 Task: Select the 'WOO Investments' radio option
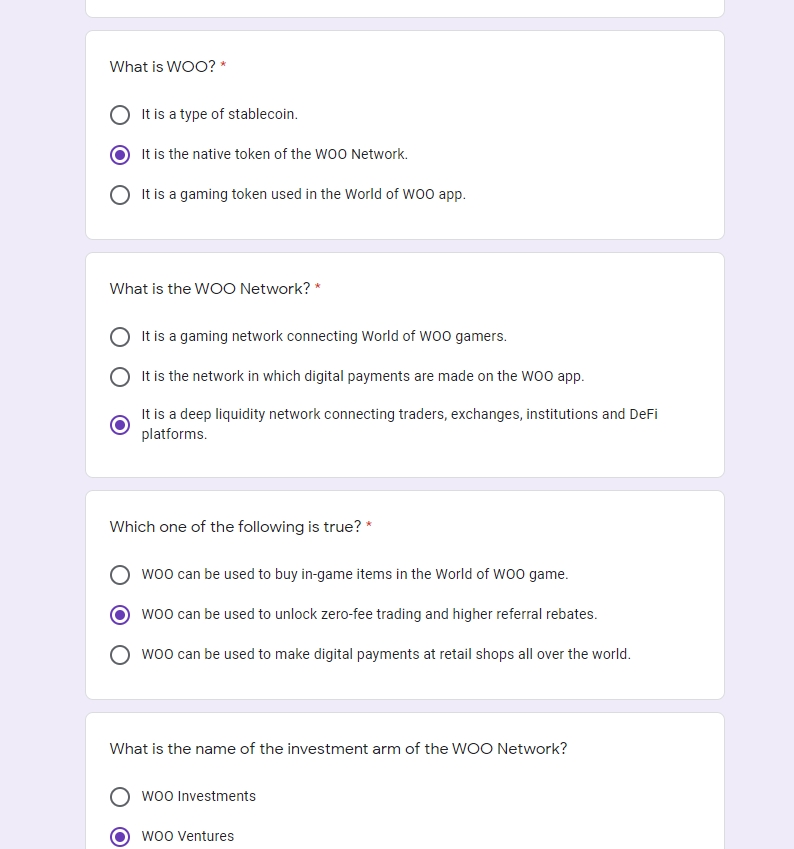120,797
